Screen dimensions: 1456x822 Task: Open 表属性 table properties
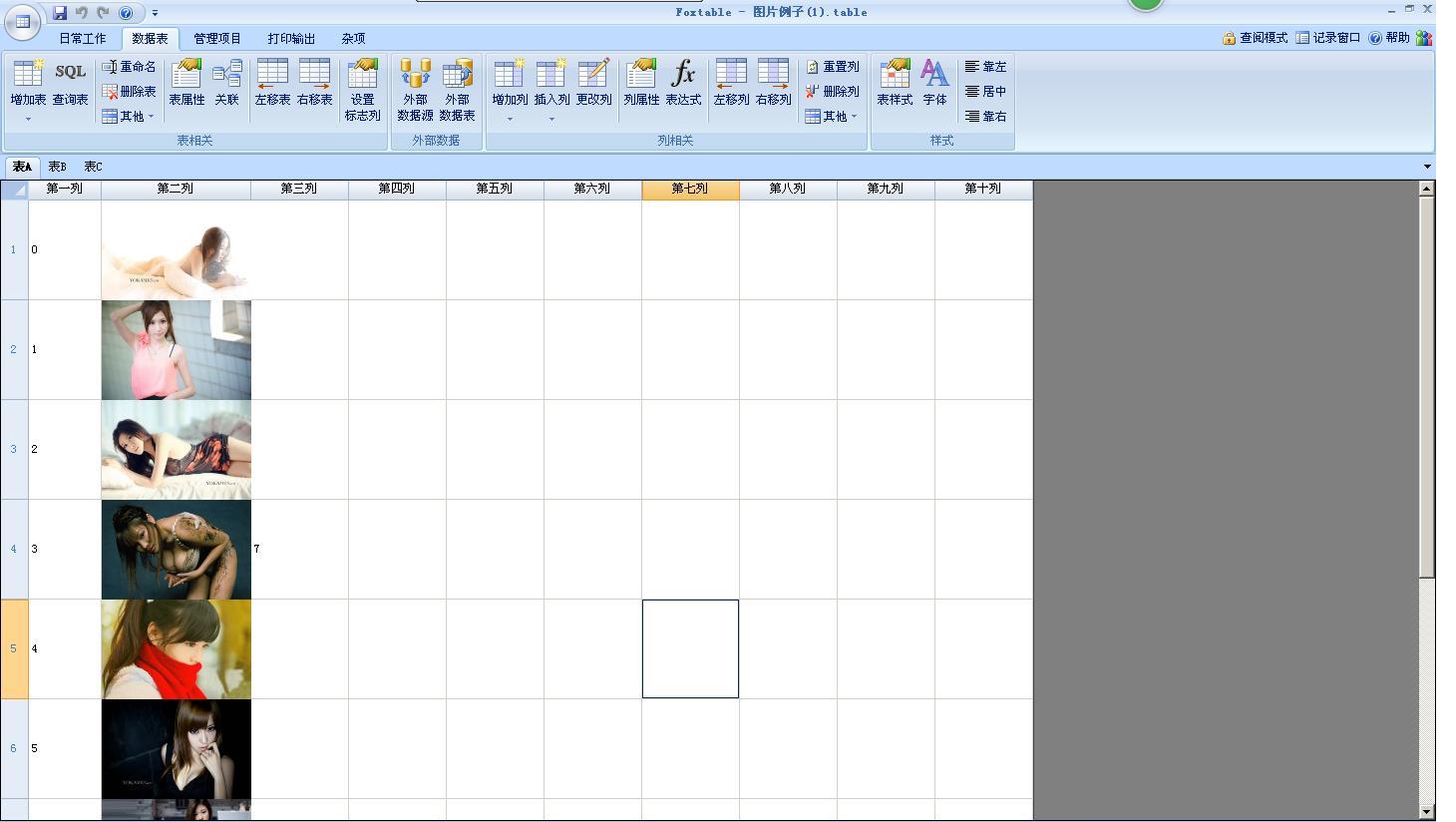point(186,82)
